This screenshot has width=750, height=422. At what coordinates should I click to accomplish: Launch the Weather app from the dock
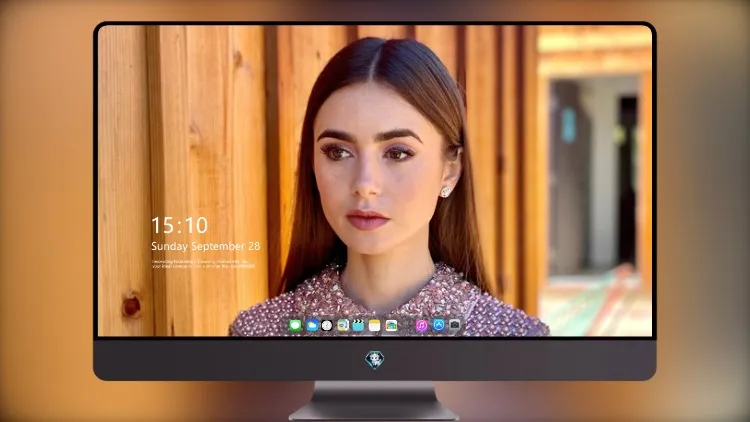(312, 325)
